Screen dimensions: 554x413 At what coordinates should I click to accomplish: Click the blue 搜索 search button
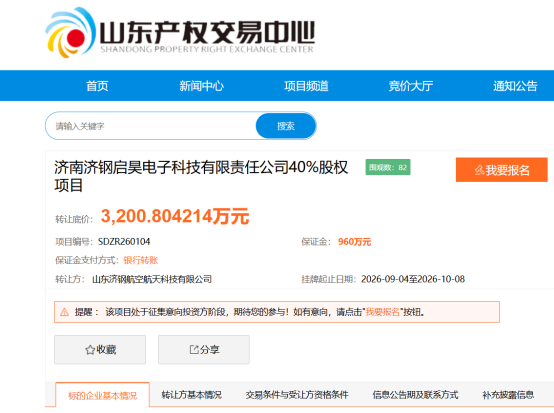285,126
